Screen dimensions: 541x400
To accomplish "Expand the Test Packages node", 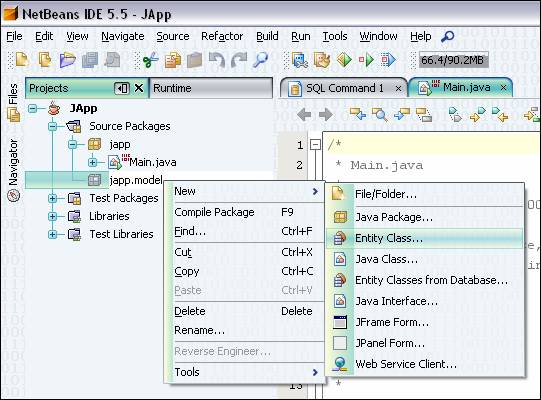I will [x=52, y=198].
